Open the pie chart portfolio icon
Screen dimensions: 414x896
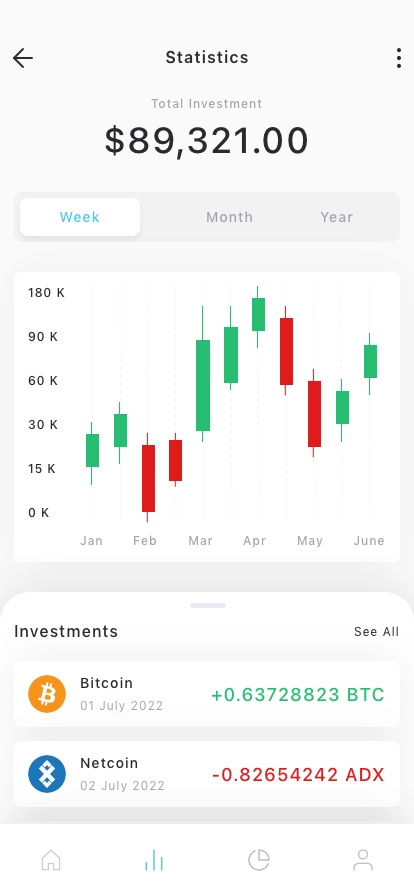pos(258,859)
